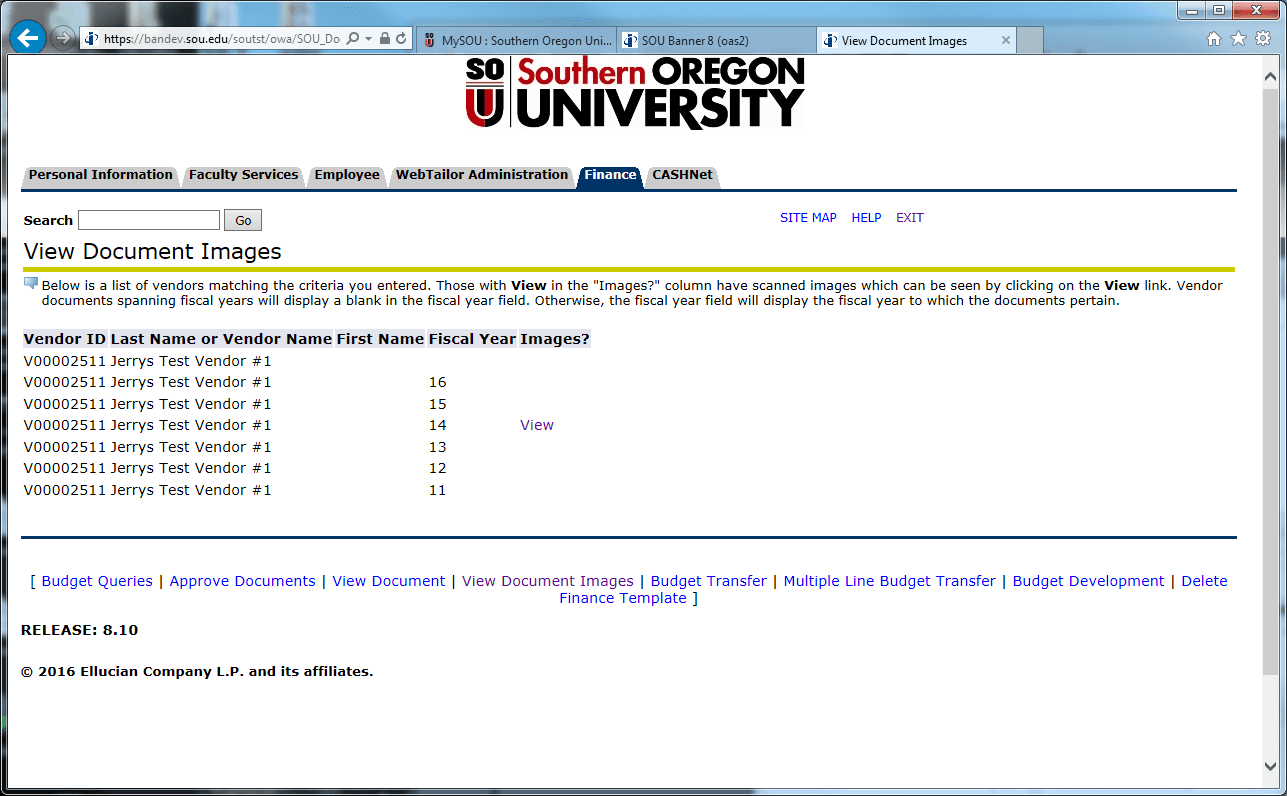Open the CASHNet tab
The height and width of the screenshot is (796, 1287).
tap(682, 175)
